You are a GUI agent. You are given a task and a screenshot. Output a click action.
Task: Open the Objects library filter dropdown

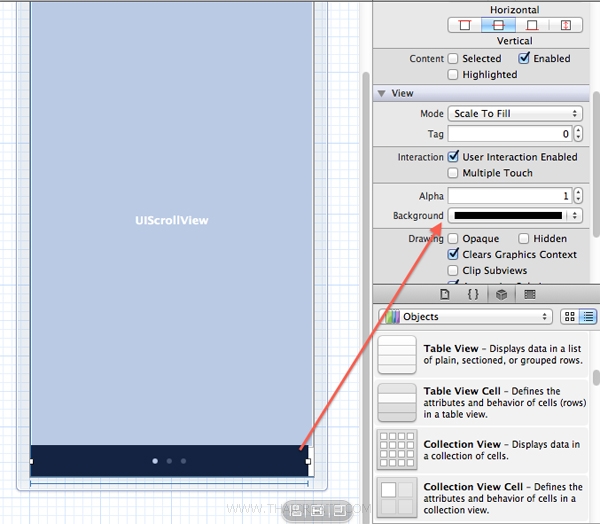(x=466, y=317)
